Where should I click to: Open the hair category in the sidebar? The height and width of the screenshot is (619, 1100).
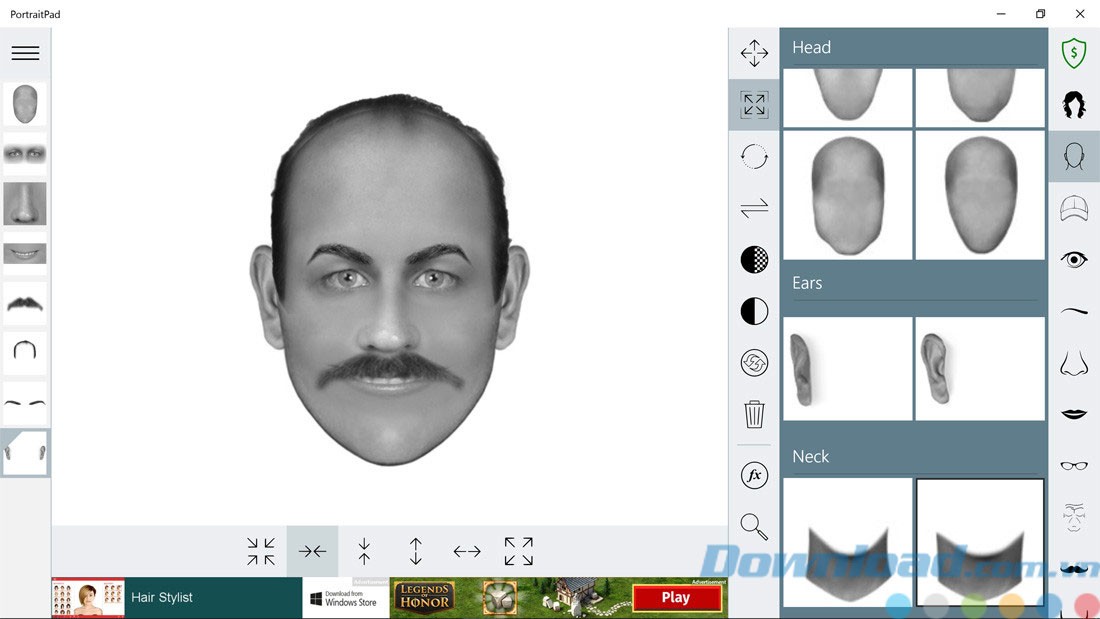pos(1074,104)
